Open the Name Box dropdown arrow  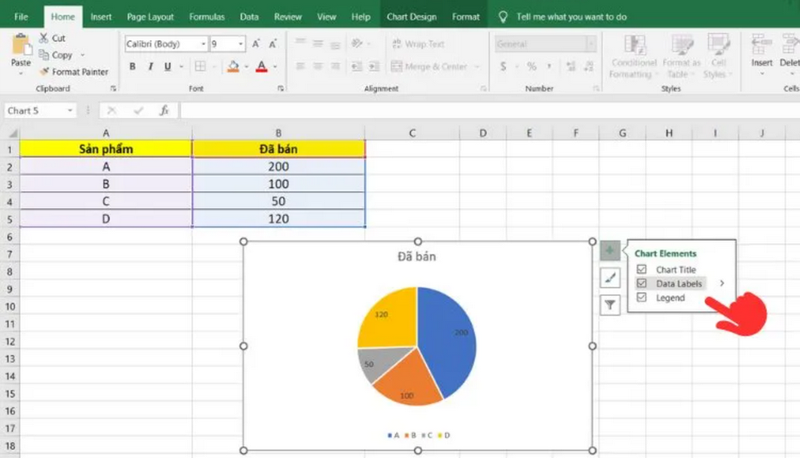70,110
